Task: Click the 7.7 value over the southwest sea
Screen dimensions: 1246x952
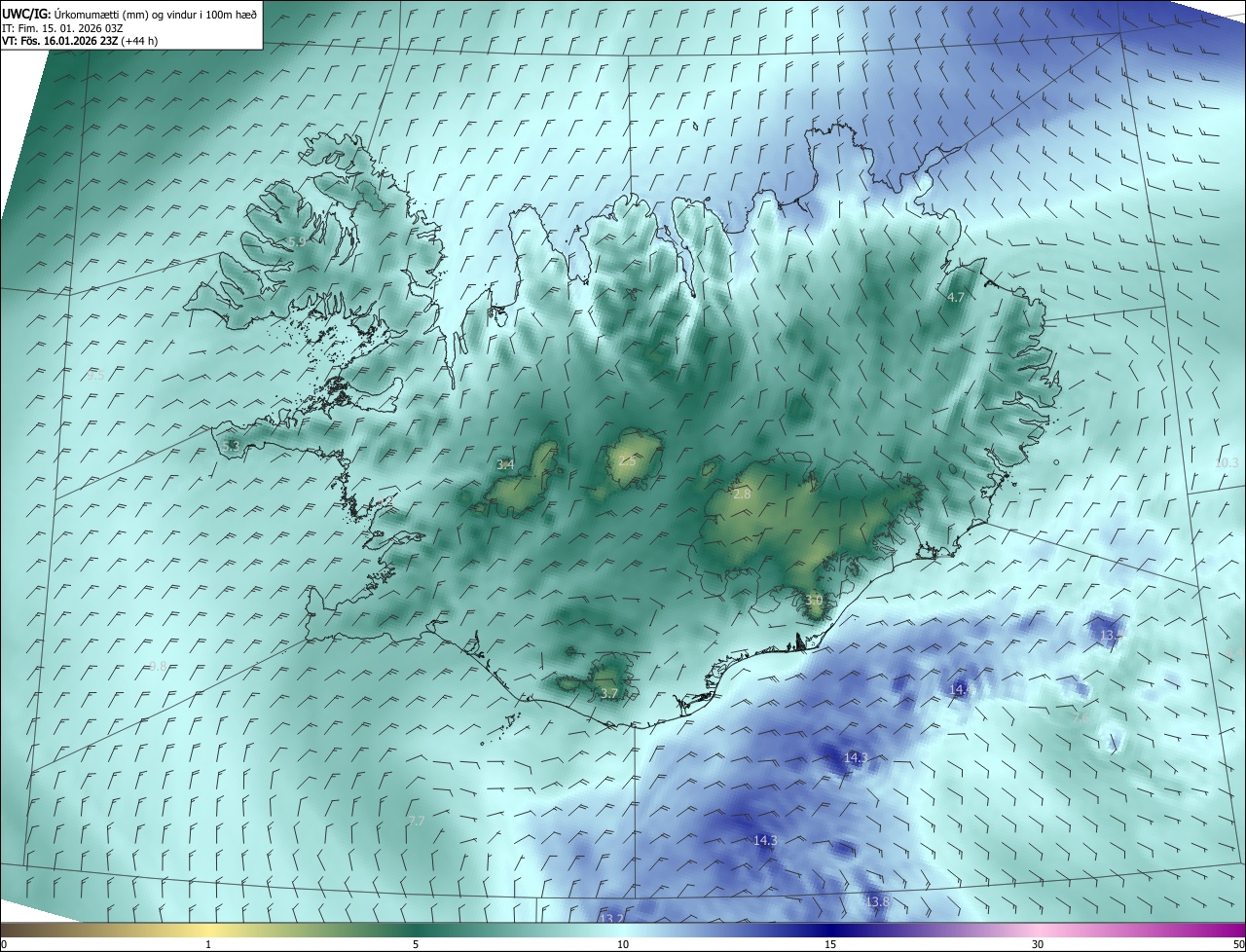Action: [417, 822]
